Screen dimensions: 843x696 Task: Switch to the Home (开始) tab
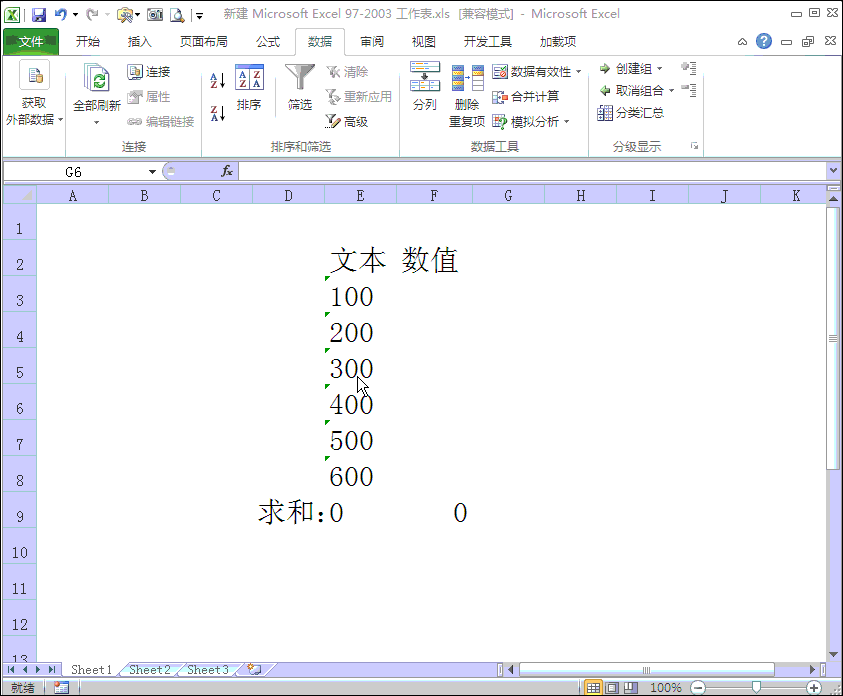tap(88, 41)
